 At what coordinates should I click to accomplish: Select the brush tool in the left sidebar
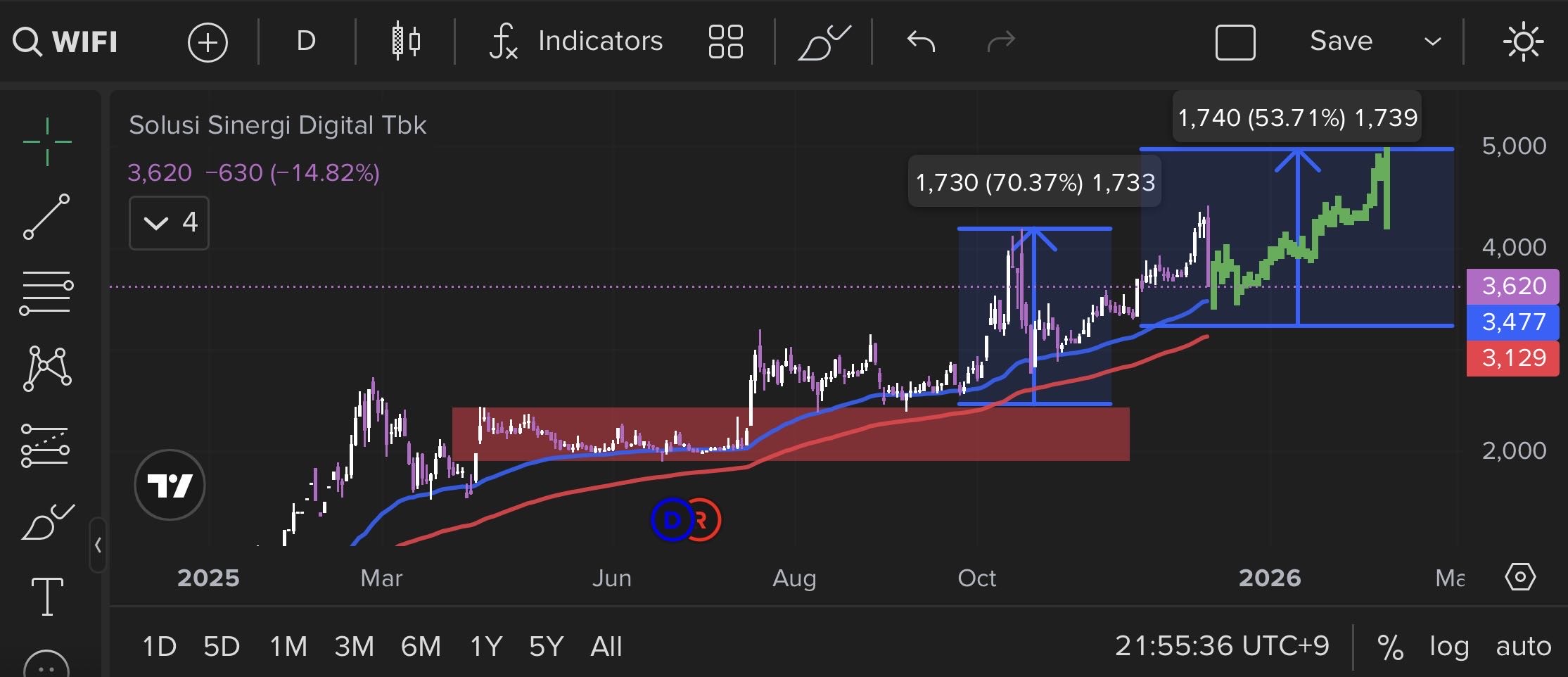point(48,522)
